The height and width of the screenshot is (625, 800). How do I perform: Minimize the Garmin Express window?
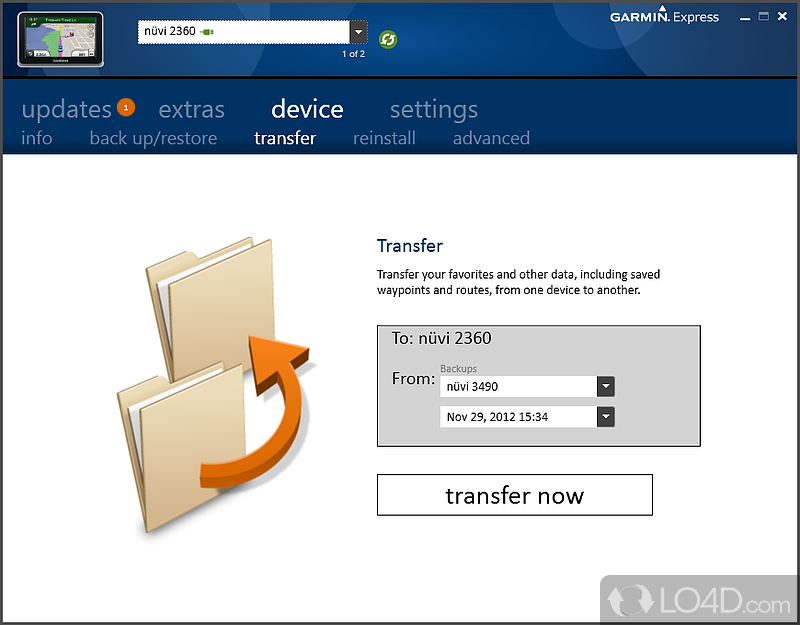tap(745, 17)
